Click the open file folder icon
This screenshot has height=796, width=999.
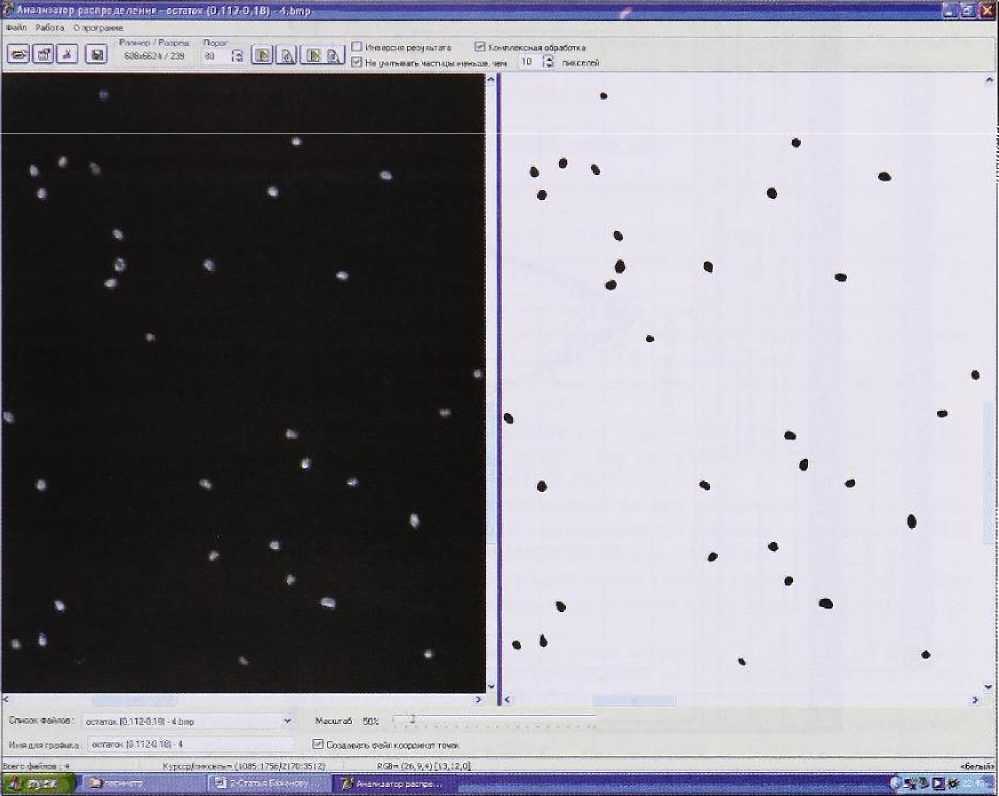coord(18,55)
